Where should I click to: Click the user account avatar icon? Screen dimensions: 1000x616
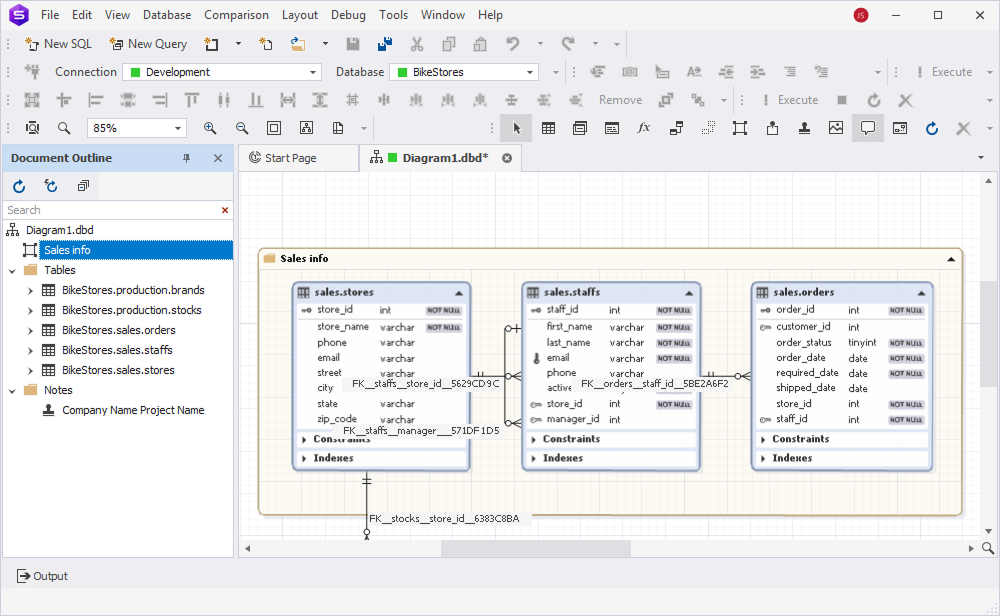pos(861,15)
